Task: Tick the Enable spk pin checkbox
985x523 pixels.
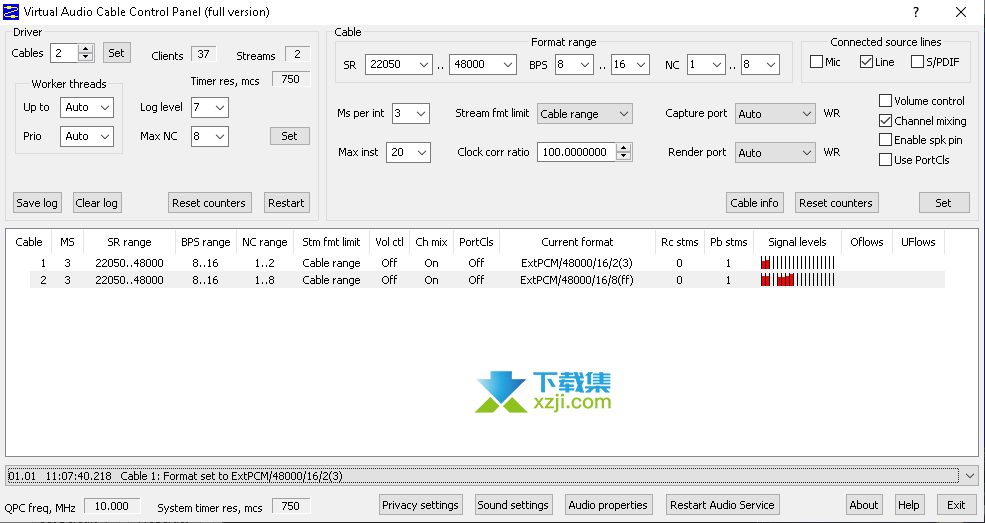Action: (x=885, y=140)
